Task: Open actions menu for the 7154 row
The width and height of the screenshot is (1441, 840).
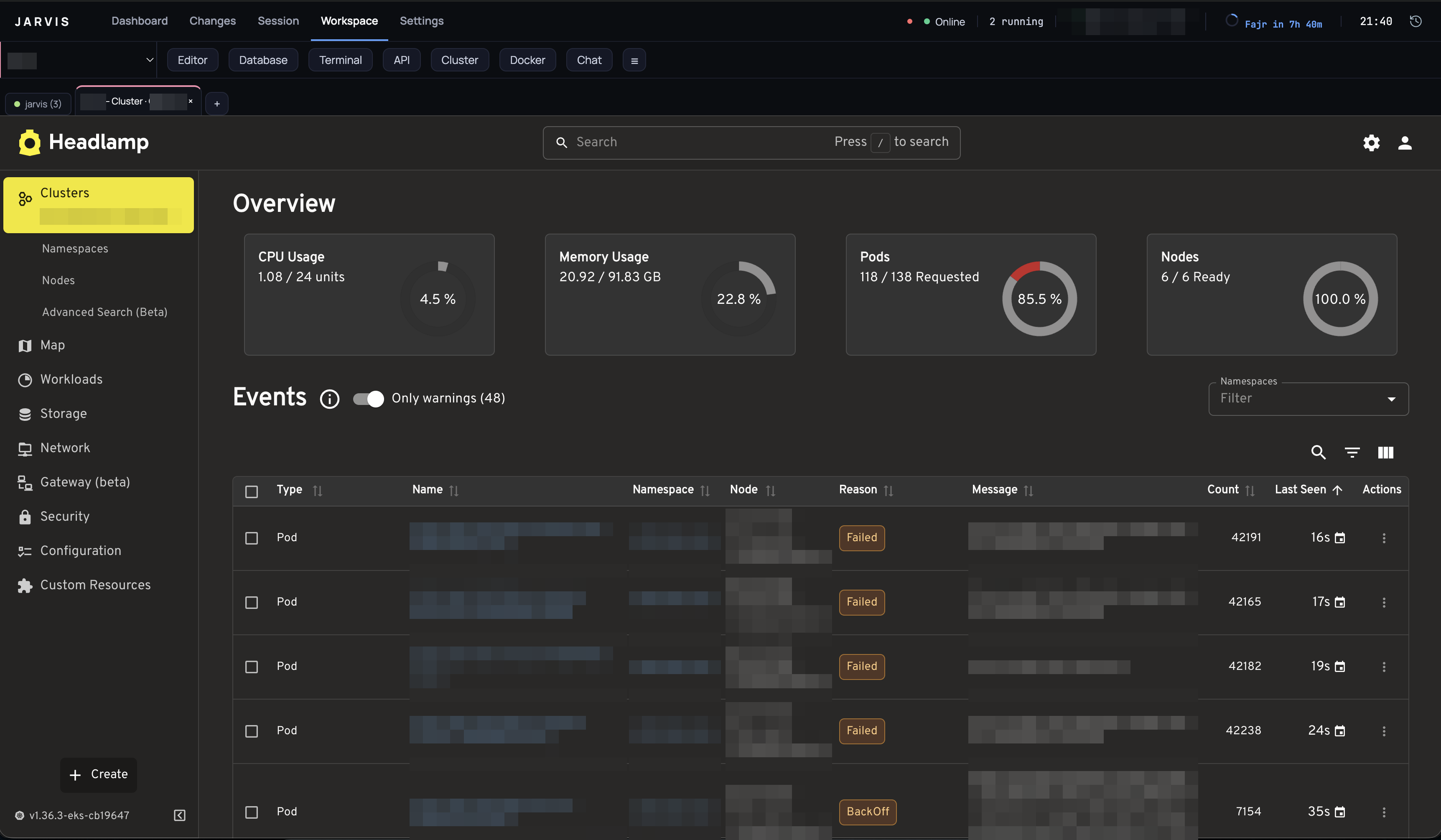Action: coord(1384,812)
